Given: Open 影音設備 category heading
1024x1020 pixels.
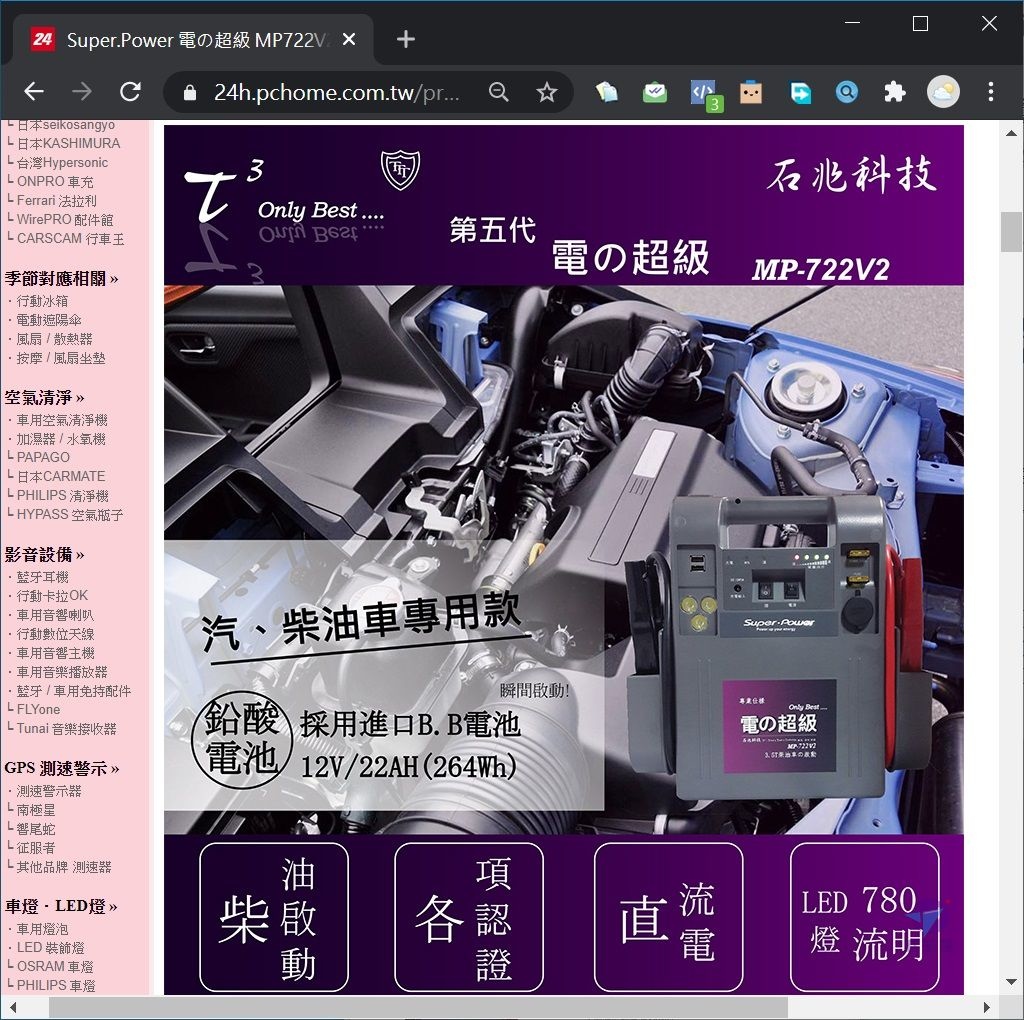Looking at the screenshot, I should point(44,555).
